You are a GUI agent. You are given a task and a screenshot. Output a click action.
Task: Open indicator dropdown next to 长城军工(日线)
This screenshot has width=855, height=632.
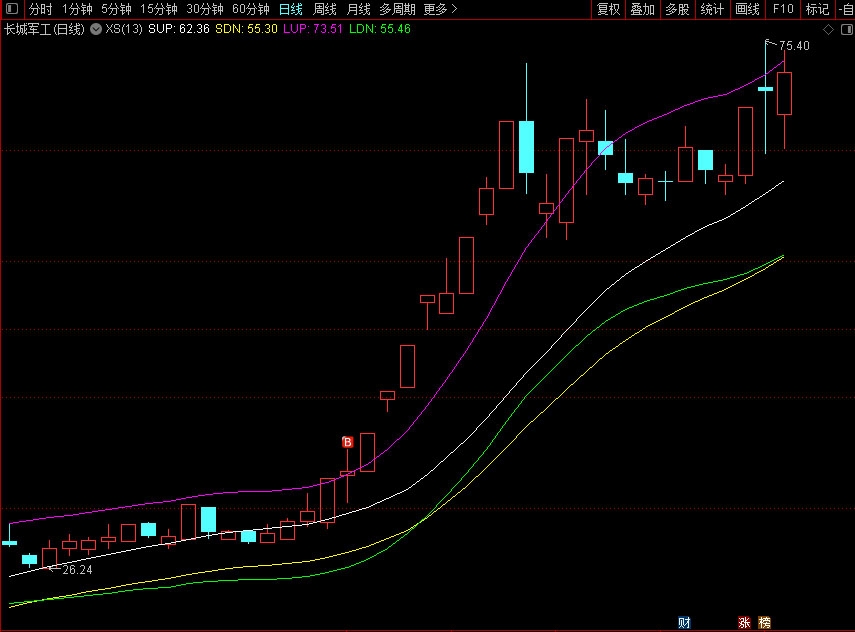(x=96, y=29)
